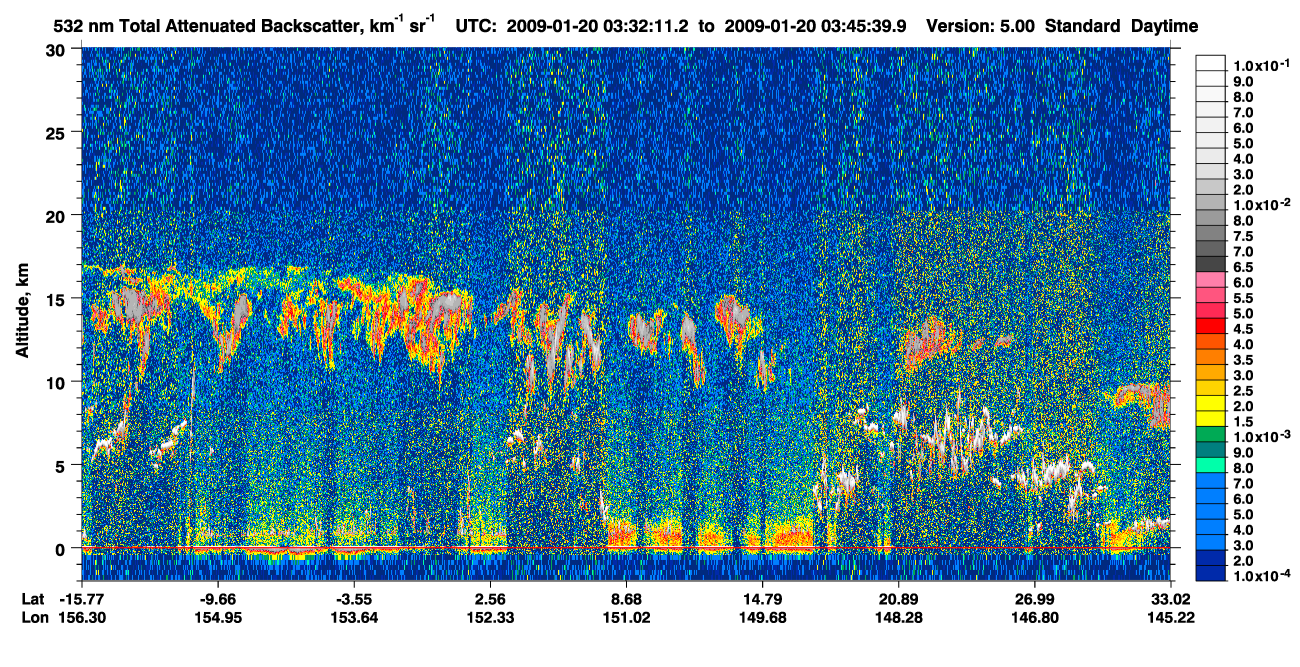Click the latitude value '-9.66'
1300x667 pixels.
[217, 598]
